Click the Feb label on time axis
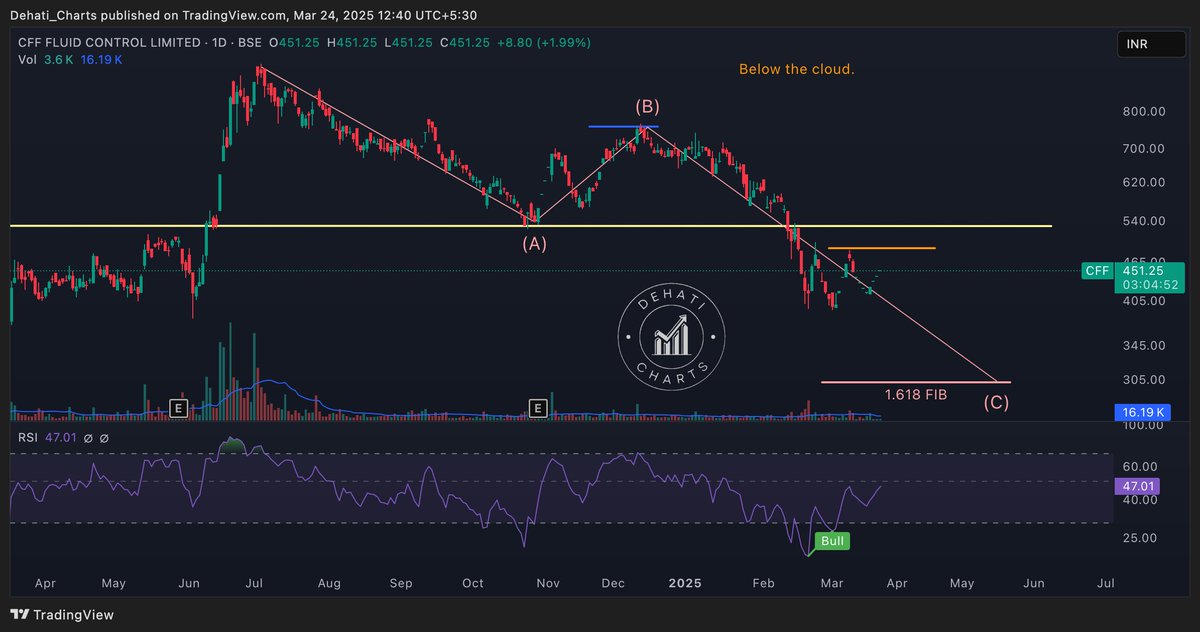Viewport: 1200px width, 632px height. (764, 582)
